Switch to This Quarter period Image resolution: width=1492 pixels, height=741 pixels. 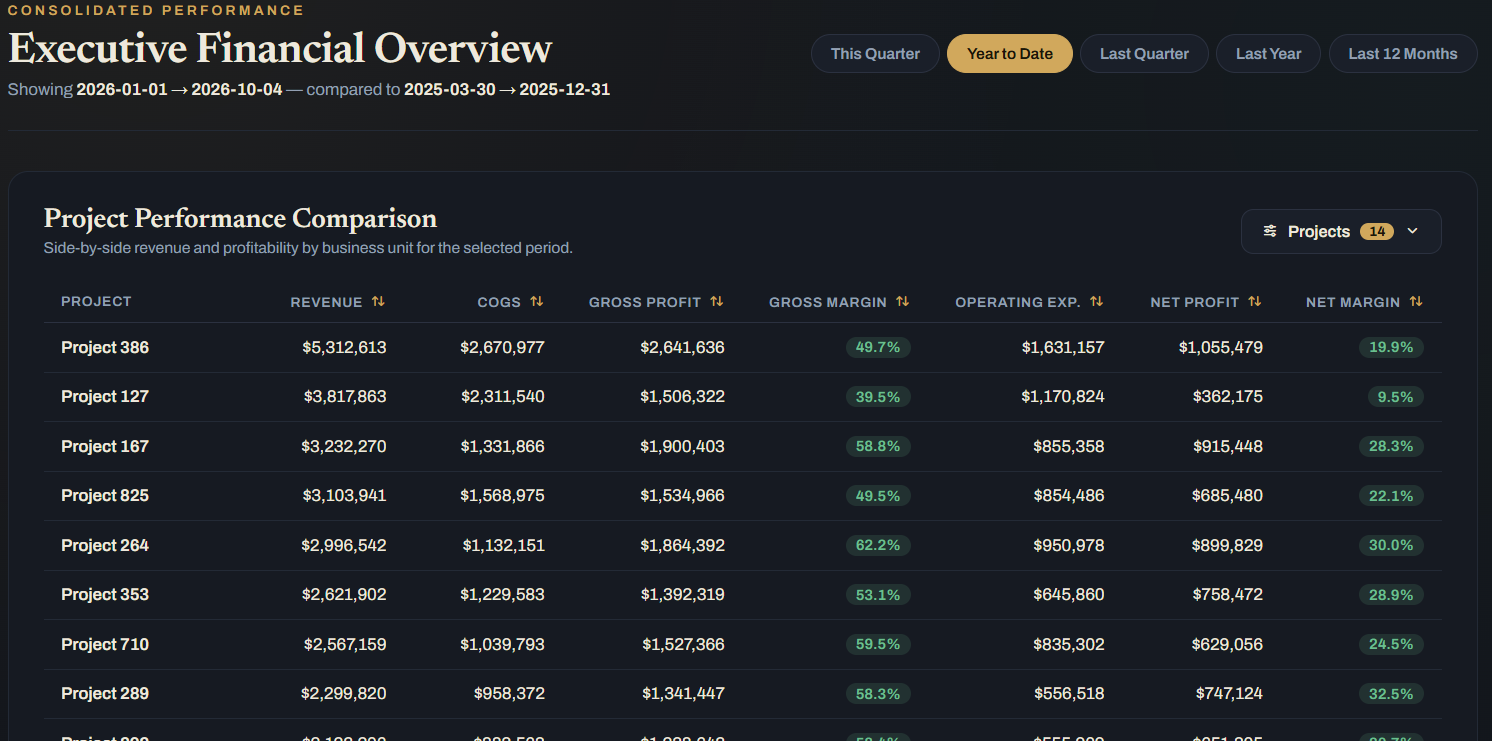(875, 54)
